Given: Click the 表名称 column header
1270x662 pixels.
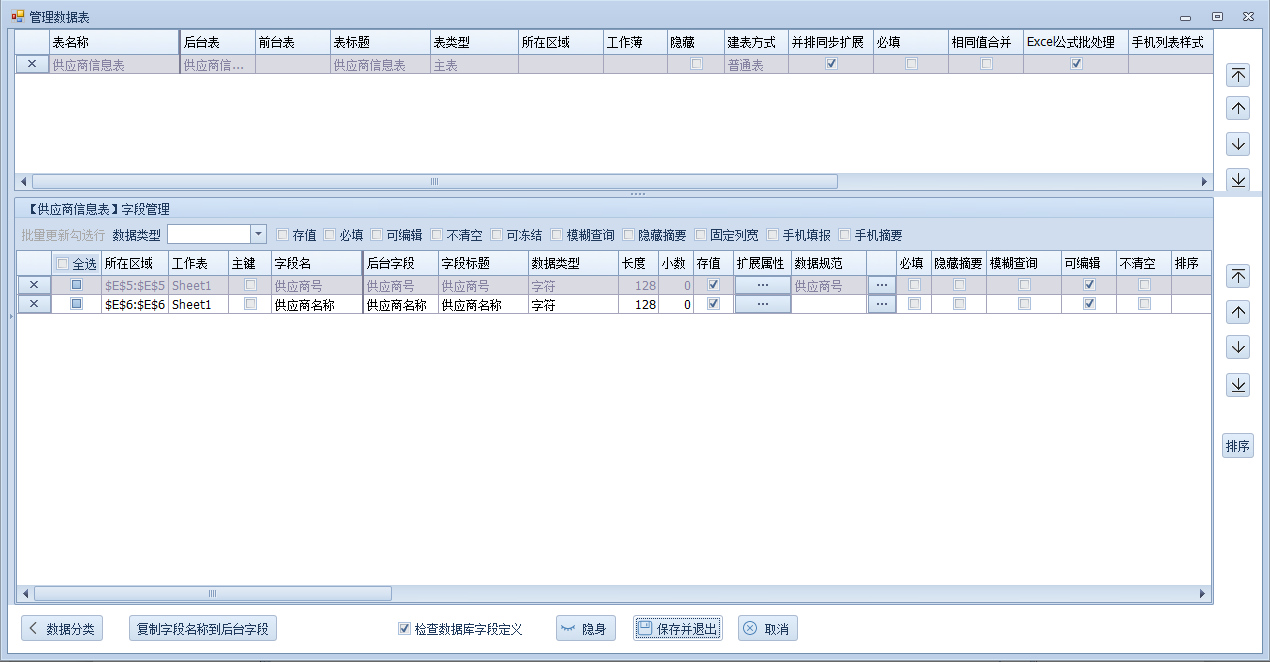Looking at the screenshot, I should point(113,43).
